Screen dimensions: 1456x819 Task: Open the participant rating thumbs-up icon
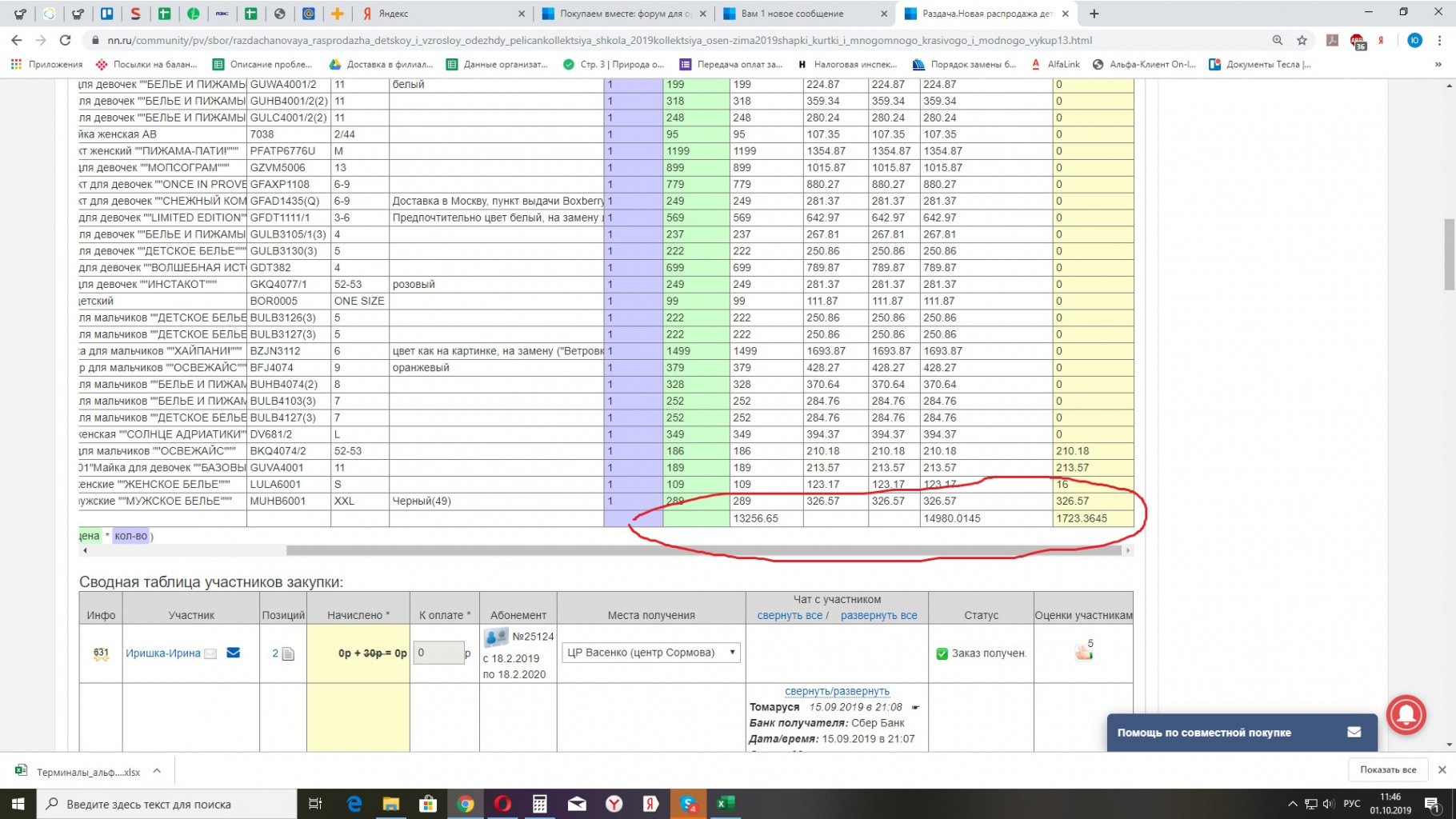1083,651
